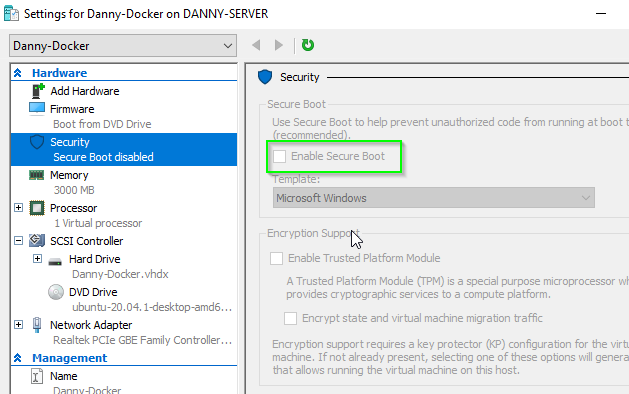Click the '3000 MB' memory value
This screenshot has height=394, width=629.
coord(74,190)
